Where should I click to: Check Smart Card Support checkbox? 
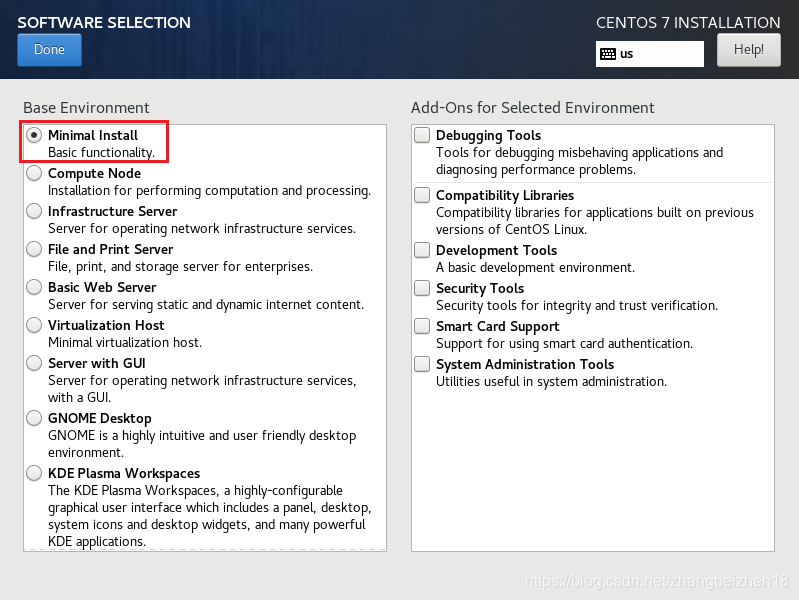(x=422, y=326)
